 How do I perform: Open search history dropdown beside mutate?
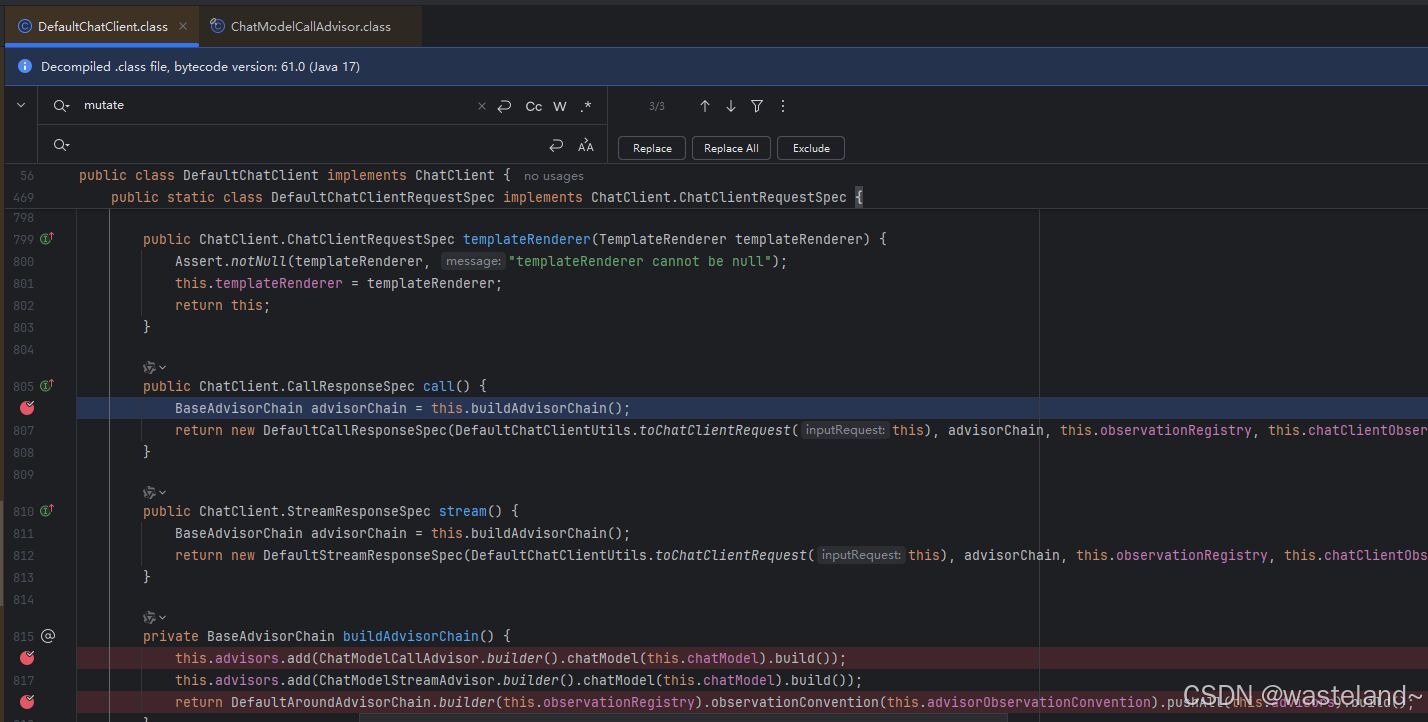[62, 105]
